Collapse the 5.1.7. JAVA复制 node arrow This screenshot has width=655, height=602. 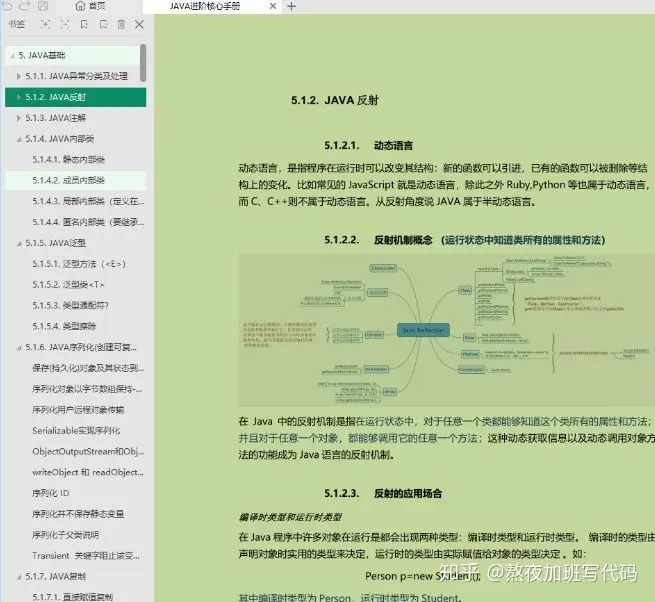click(19, 577)
